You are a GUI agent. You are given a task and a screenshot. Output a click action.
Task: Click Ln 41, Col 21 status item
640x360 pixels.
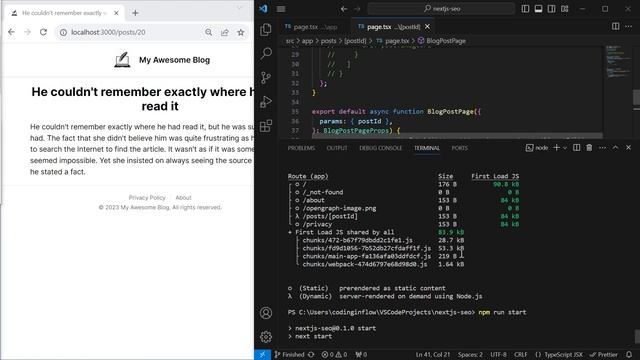coord(433,355)
